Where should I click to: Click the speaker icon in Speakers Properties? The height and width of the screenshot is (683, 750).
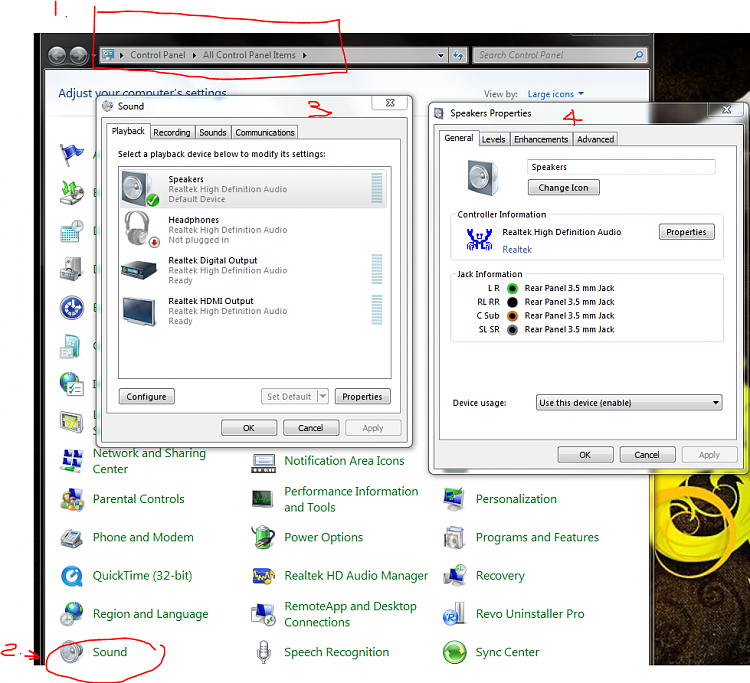(483, 177)
